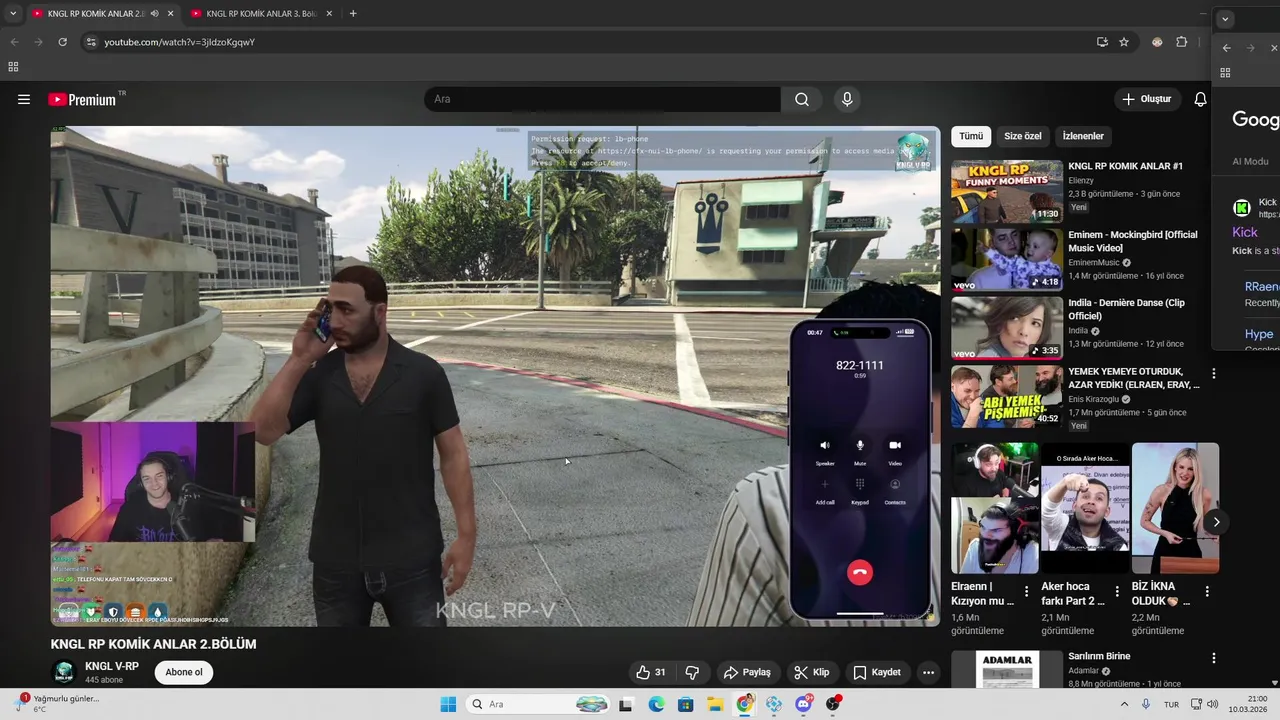Click the Abone ol subscribe button
Image resolution: width=1280 pixels, height=720 pixels.
(184, 672)
